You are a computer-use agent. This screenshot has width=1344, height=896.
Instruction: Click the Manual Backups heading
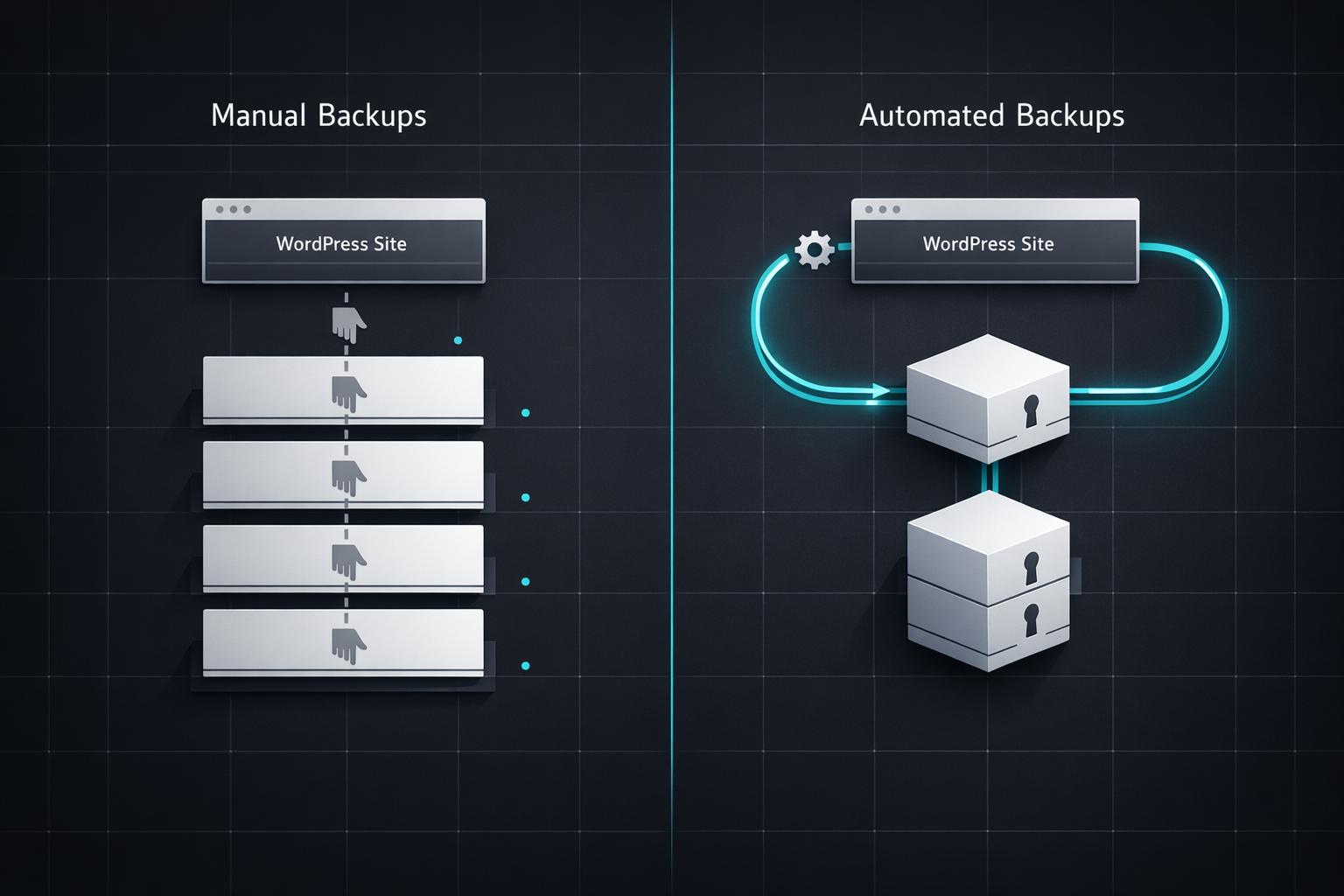coord(318,115)
